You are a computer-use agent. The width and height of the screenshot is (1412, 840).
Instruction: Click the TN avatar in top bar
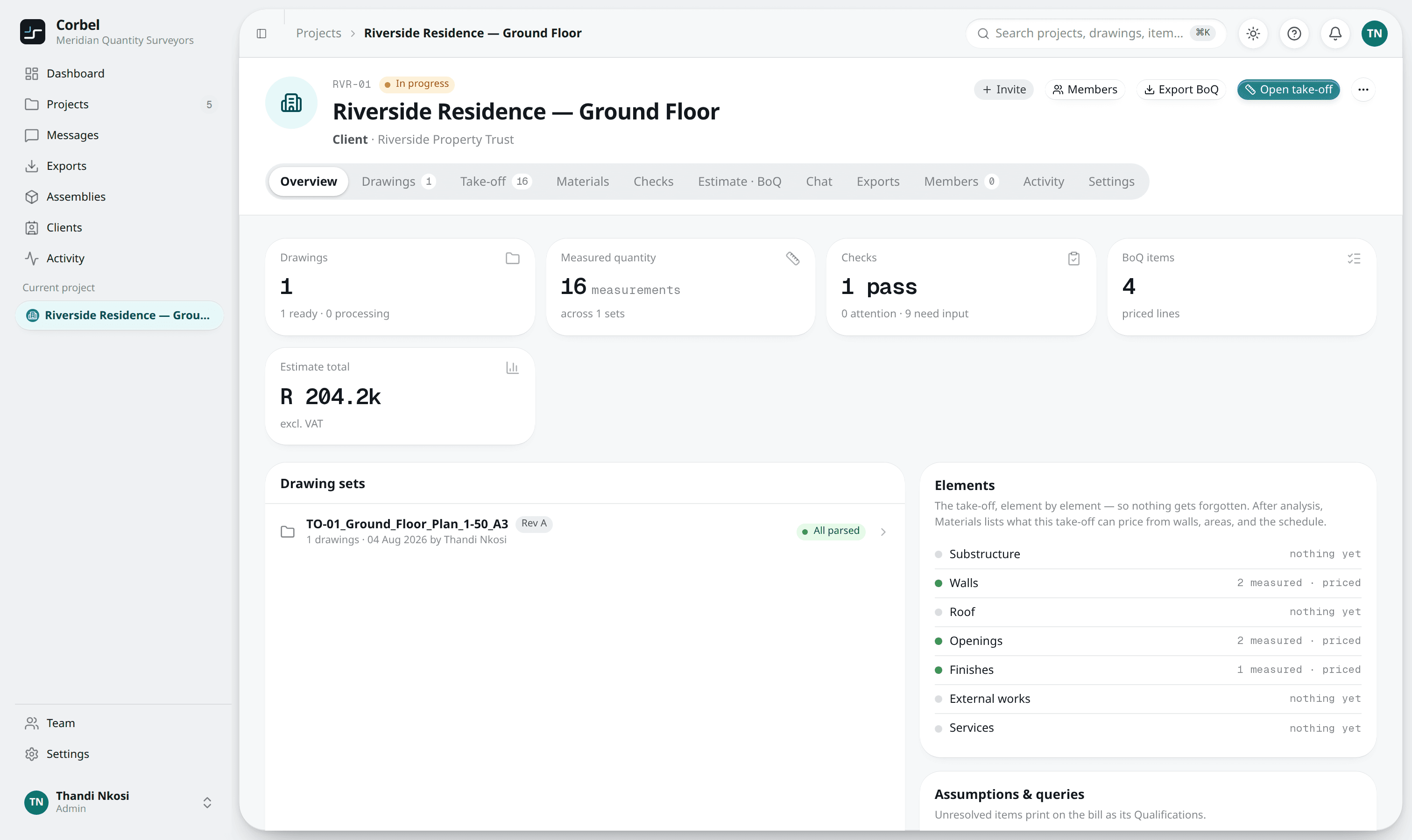coord(1374,34)
